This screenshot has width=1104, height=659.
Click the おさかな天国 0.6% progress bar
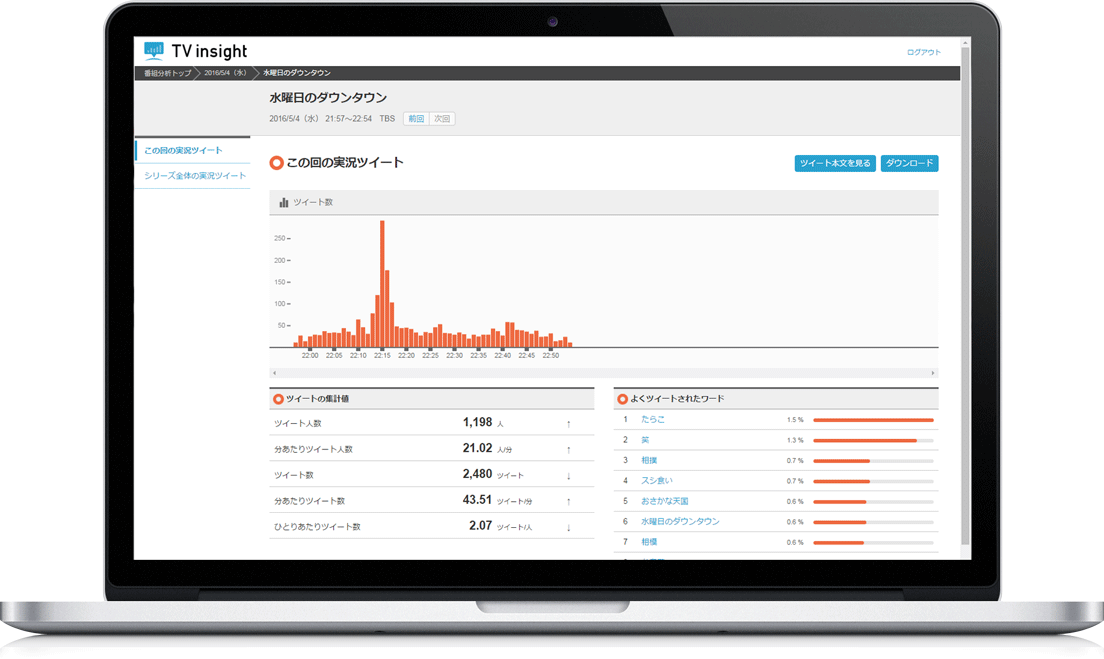[x=873, y=502]
